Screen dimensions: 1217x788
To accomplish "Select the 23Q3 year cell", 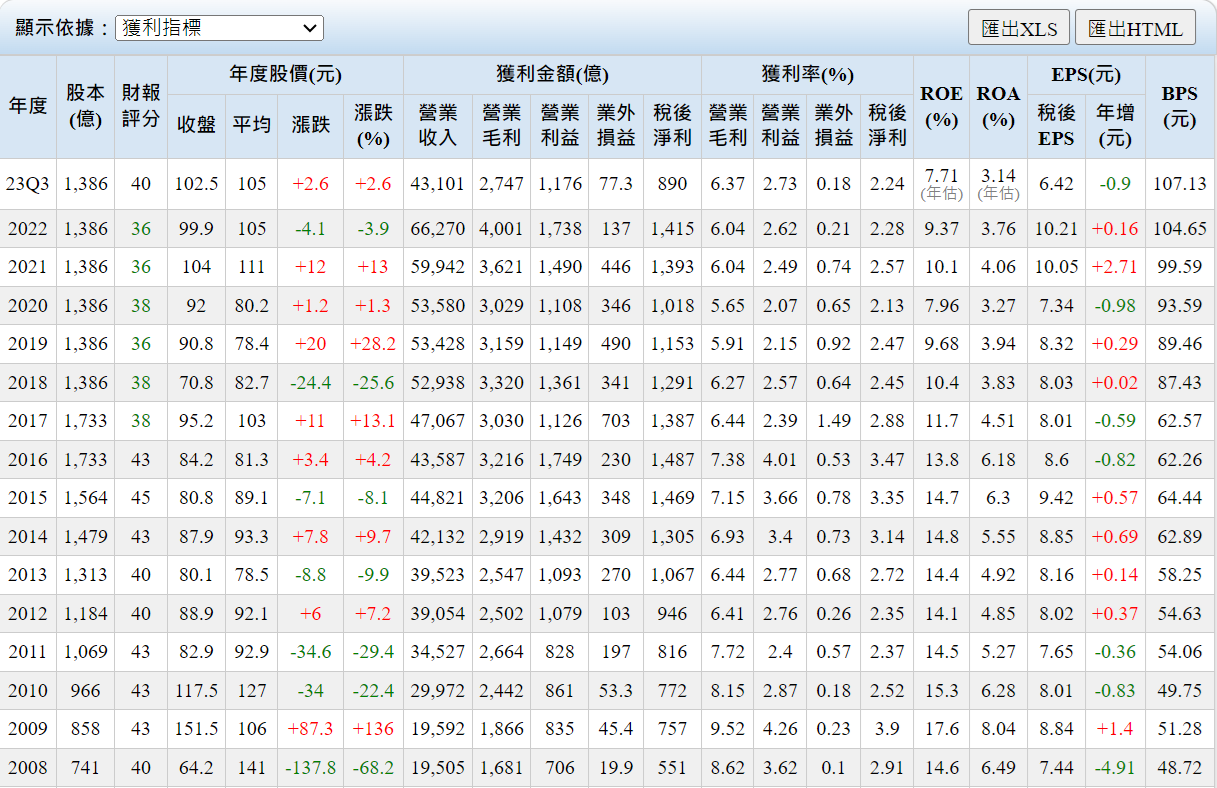I will 28,184.
